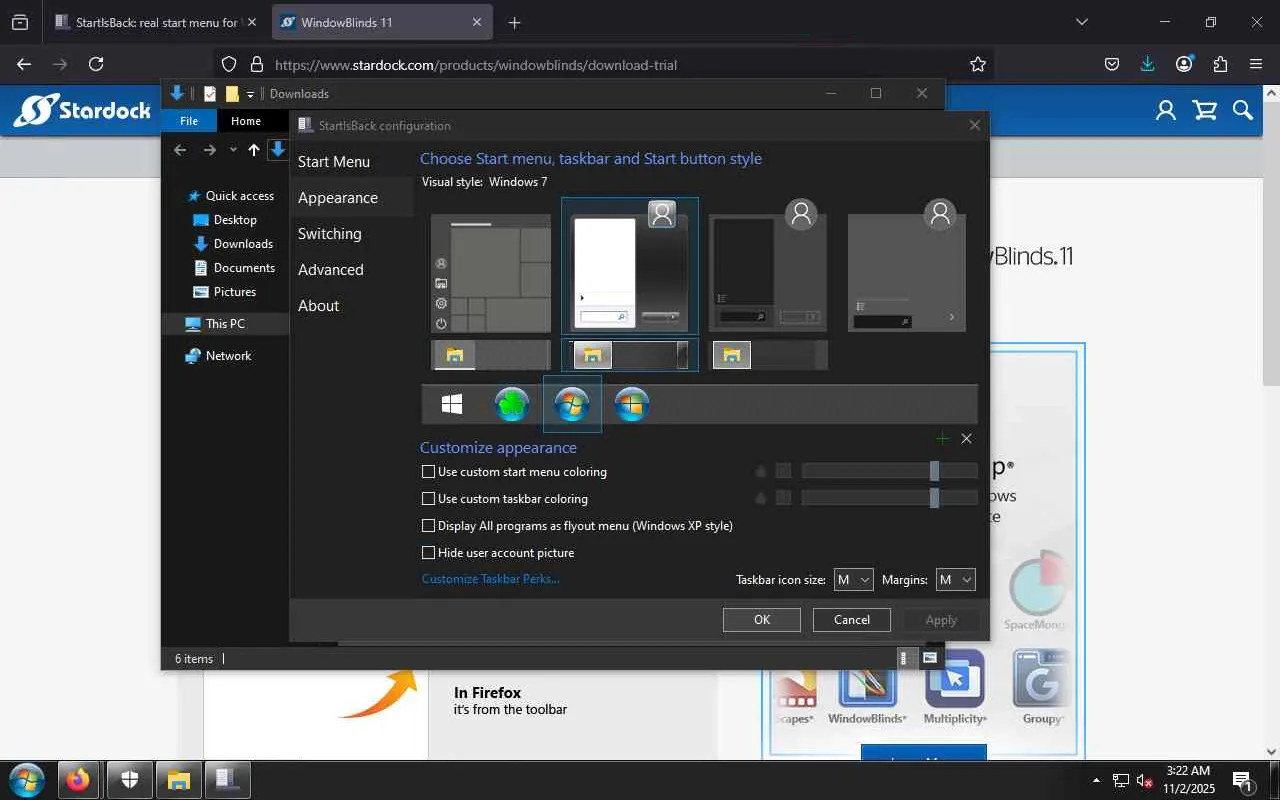Screen dimensions: 1280x800
Task: Open the Firefox list all tabs chevron
Action: pyautogui.click(x=1081, y=22)
